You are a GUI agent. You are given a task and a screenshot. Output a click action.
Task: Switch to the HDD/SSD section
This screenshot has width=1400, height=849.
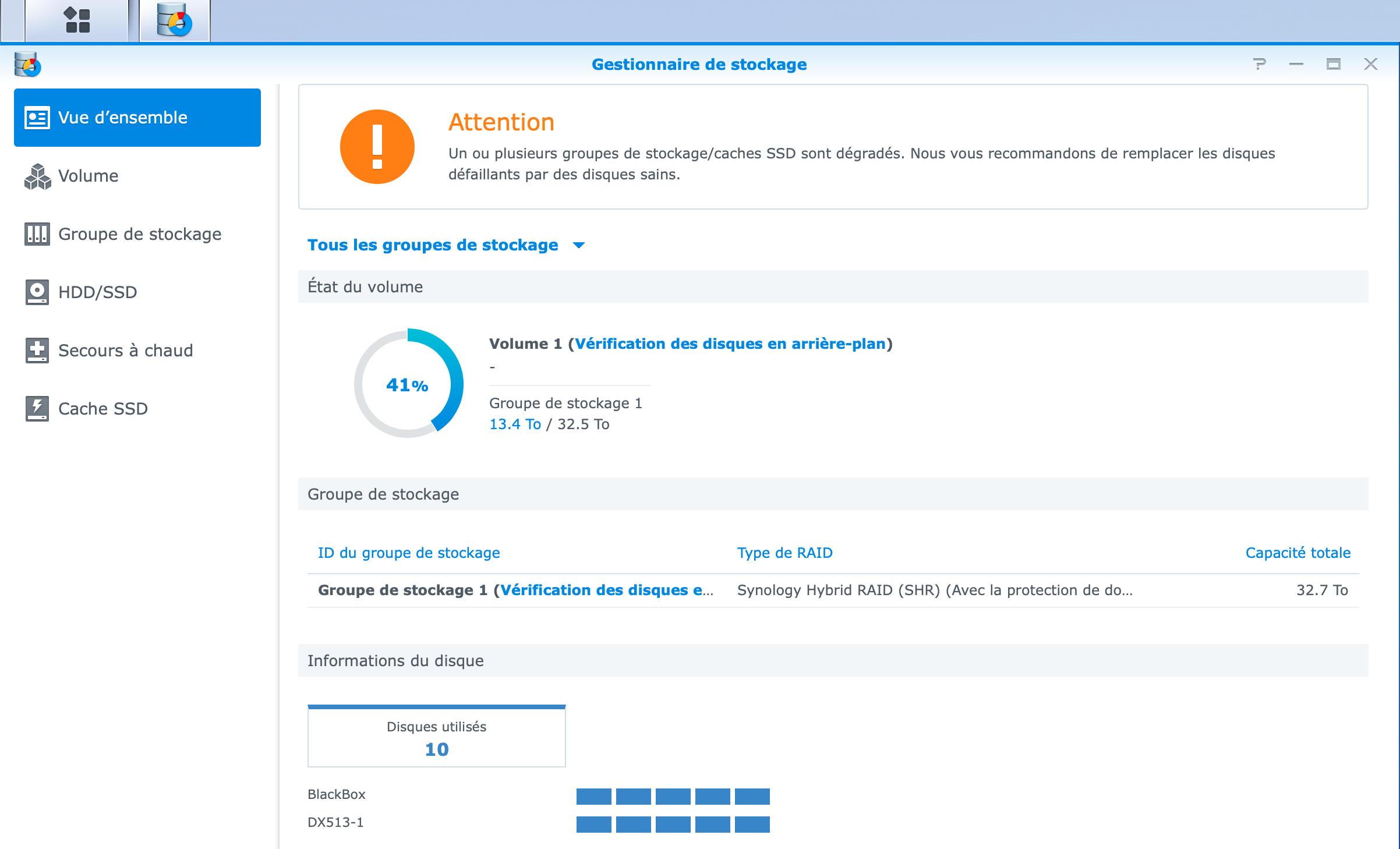pyautogui.click(x=137, y=292)
